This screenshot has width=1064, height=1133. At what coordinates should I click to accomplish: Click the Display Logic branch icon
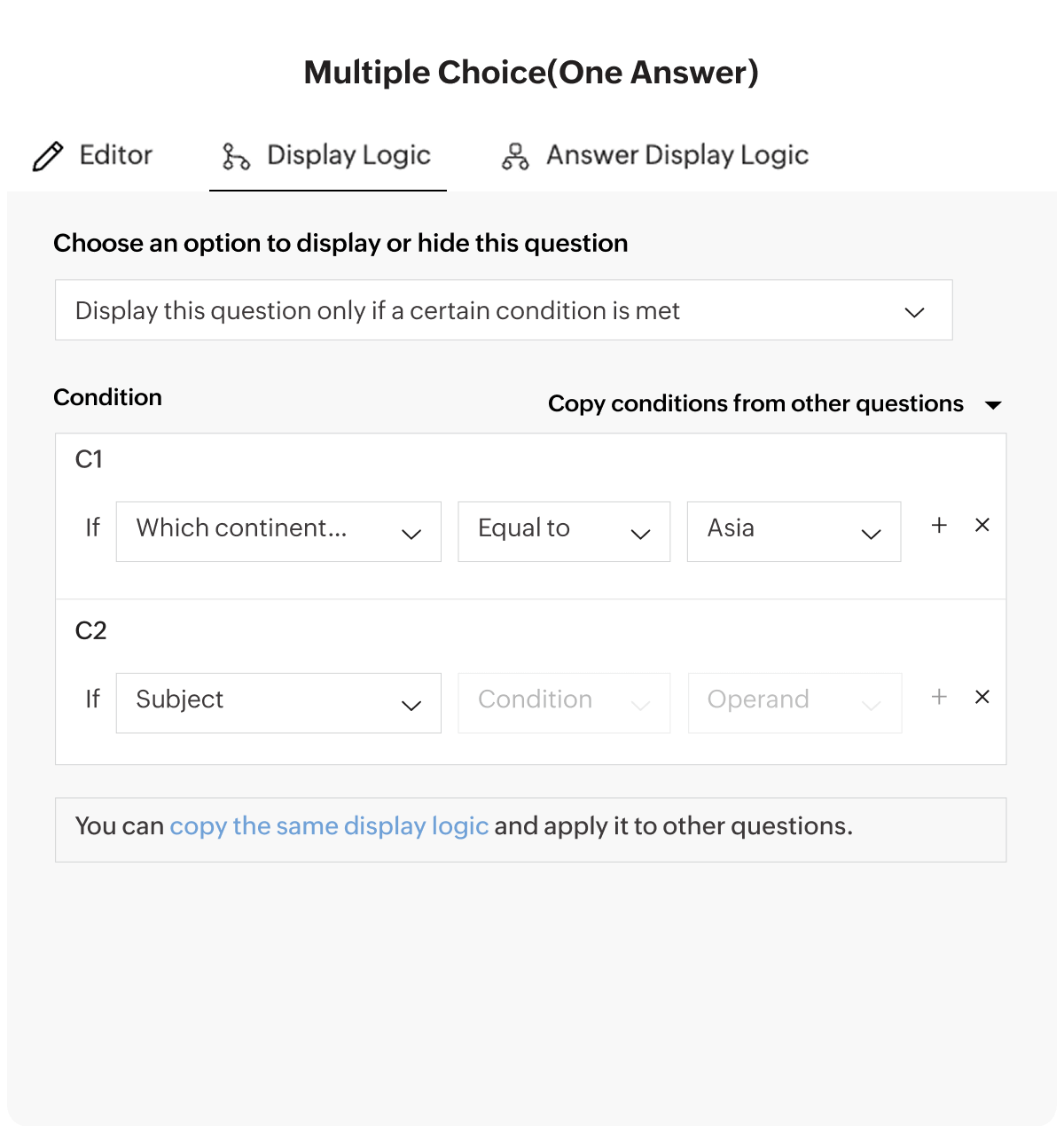(235, 155)
